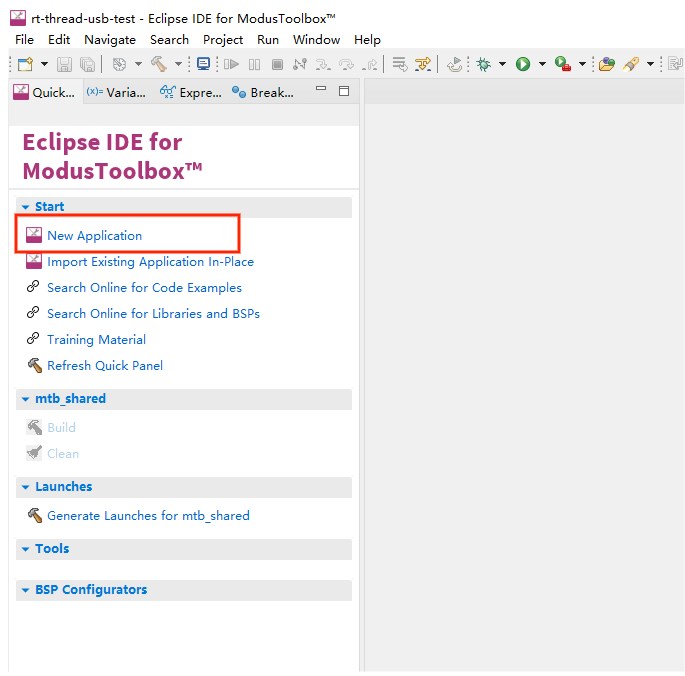Click the Step Into icon
This screenshot has height=676, width=685.
(323, 65)
